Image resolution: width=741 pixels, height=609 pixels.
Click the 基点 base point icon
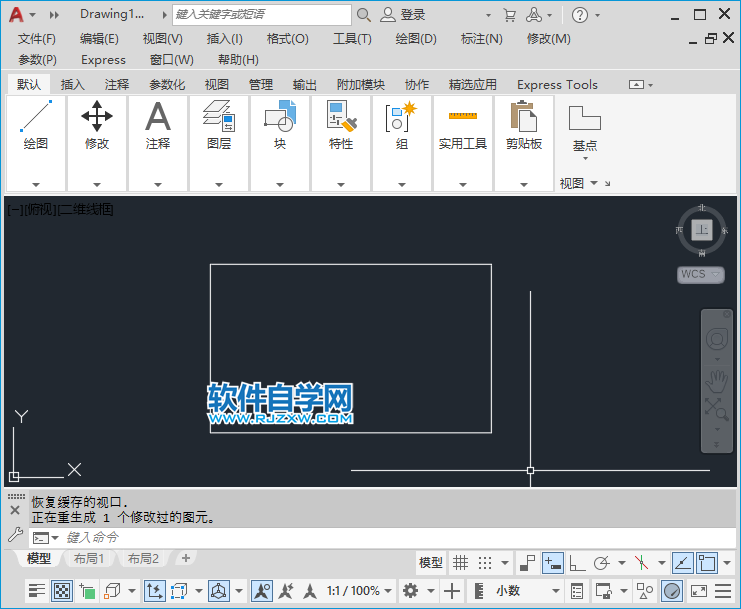pyautogui.click(x=585, y=118)
